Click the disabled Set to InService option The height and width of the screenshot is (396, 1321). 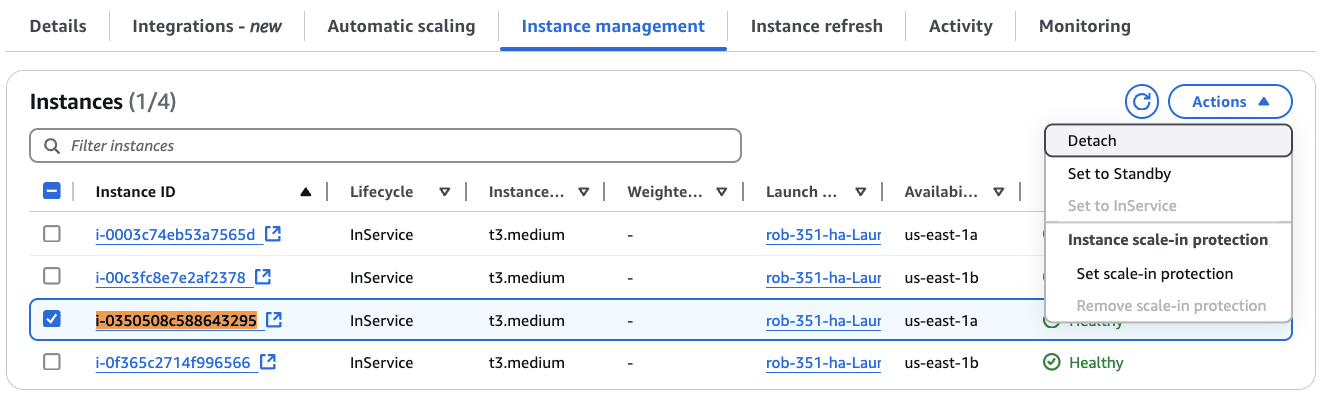[x=1168, y=206]
